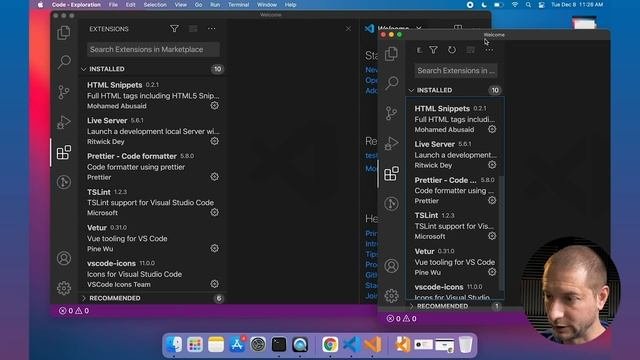Open manage gear for HTML Snippets, back window

click(x=214, y=105)
